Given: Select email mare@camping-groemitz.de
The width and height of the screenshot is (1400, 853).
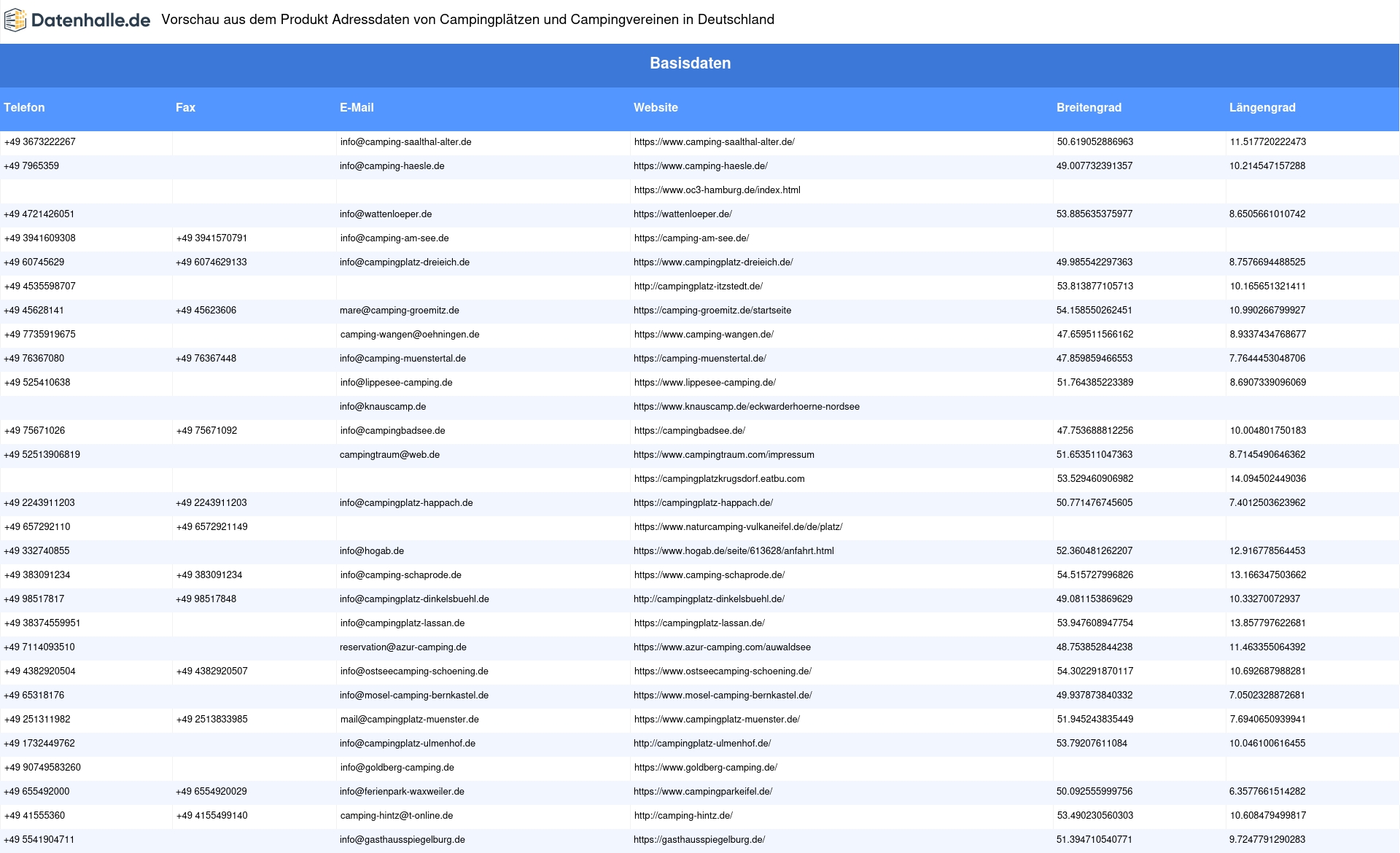Looking at the screenshot, I should (x=400, y=311).
